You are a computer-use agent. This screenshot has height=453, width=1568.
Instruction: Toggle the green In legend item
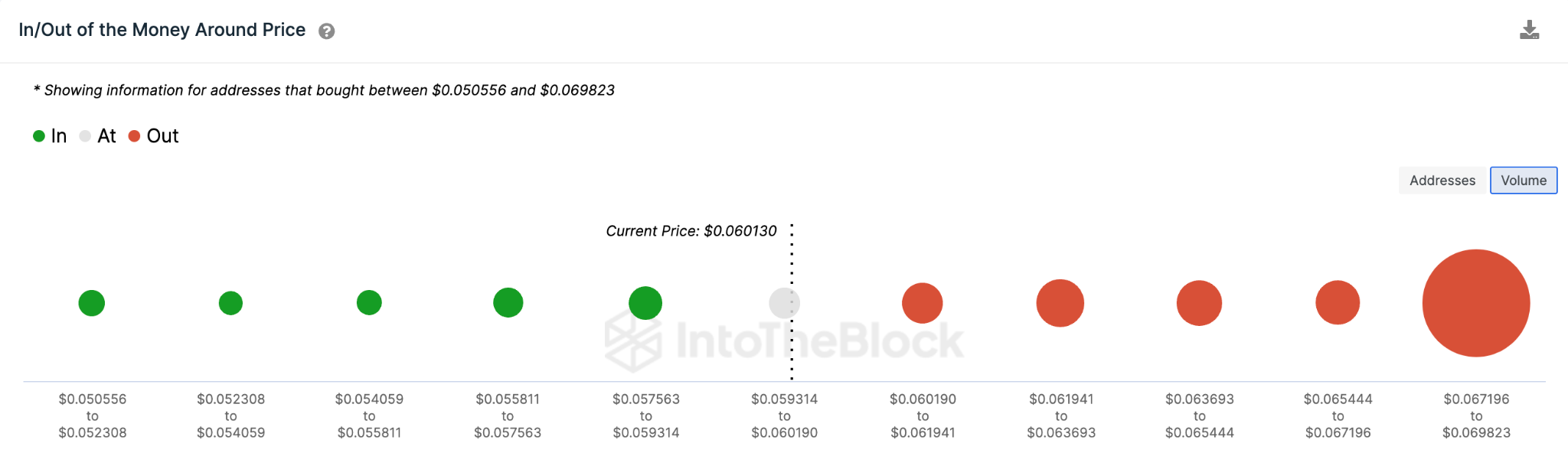click(50, 136)
